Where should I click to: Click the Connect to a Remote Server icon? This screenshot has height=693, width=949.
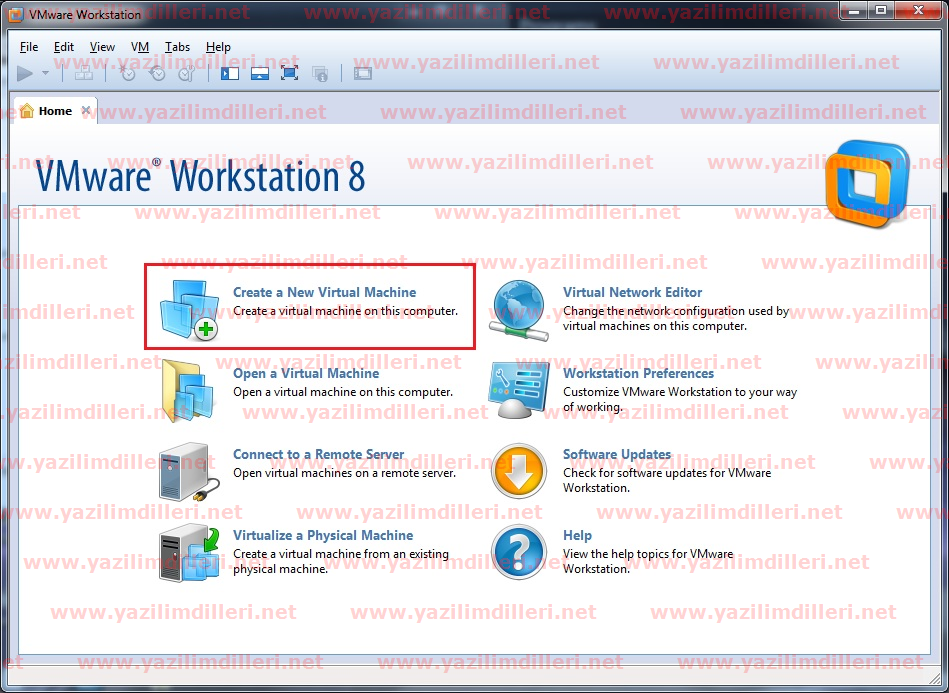tap(185, 471)
